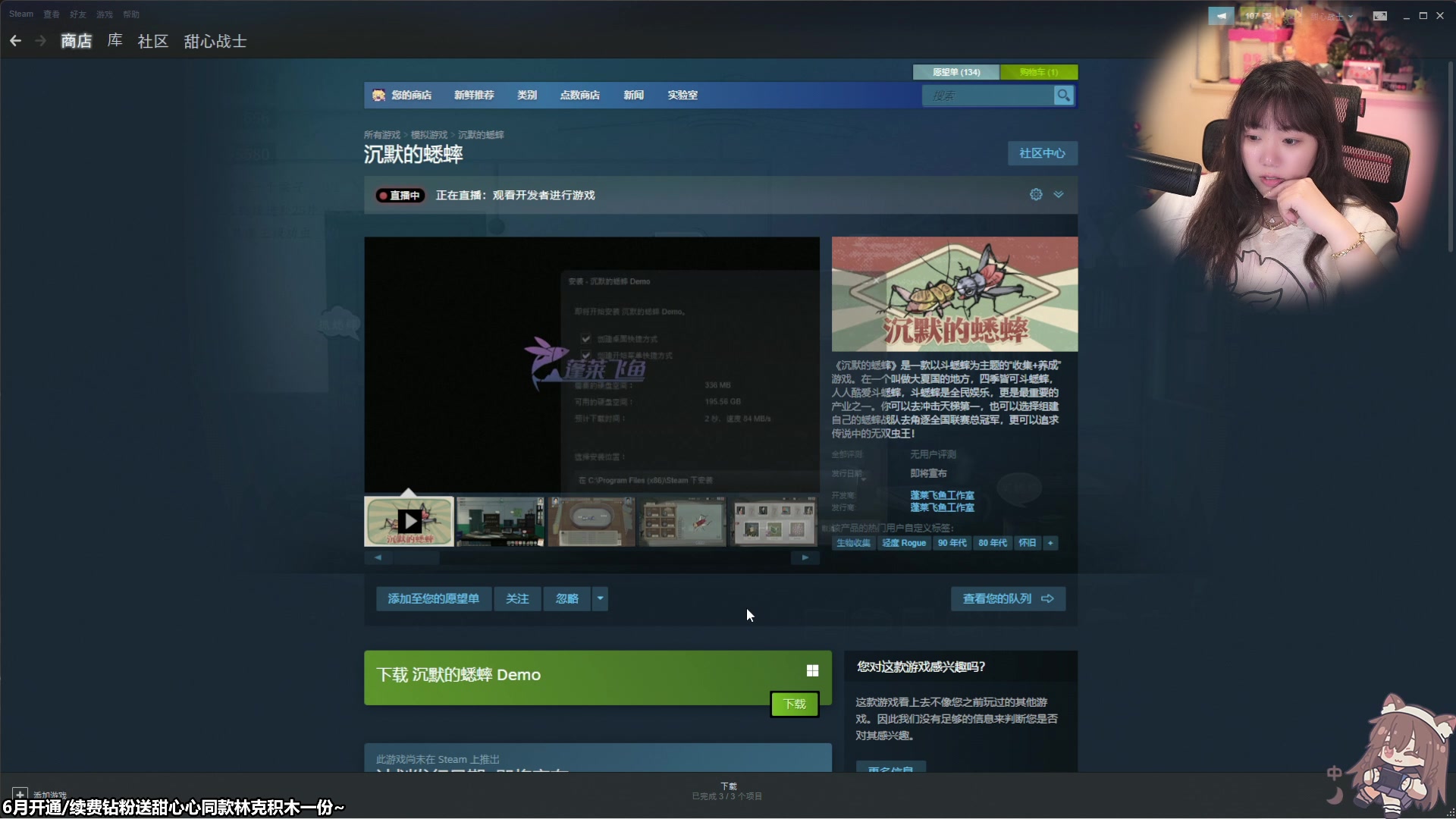Image resolution: width=1456 pixels, height=819 pixels.
Task: Select the 80 年代 tag
Action: (993, 543)
